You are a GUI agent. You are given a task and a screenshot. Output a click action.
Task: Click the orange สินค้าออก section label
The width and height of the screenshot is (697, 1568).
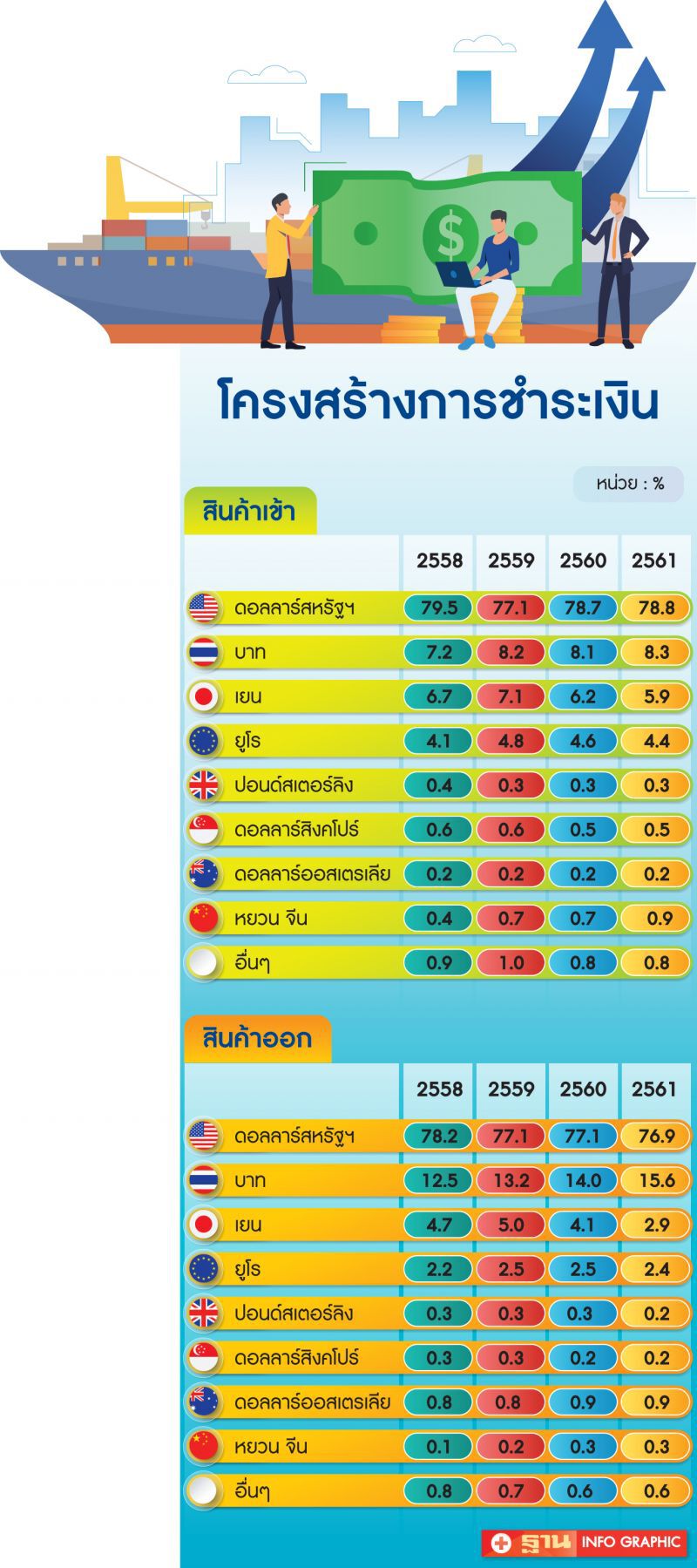(257, 1039)
